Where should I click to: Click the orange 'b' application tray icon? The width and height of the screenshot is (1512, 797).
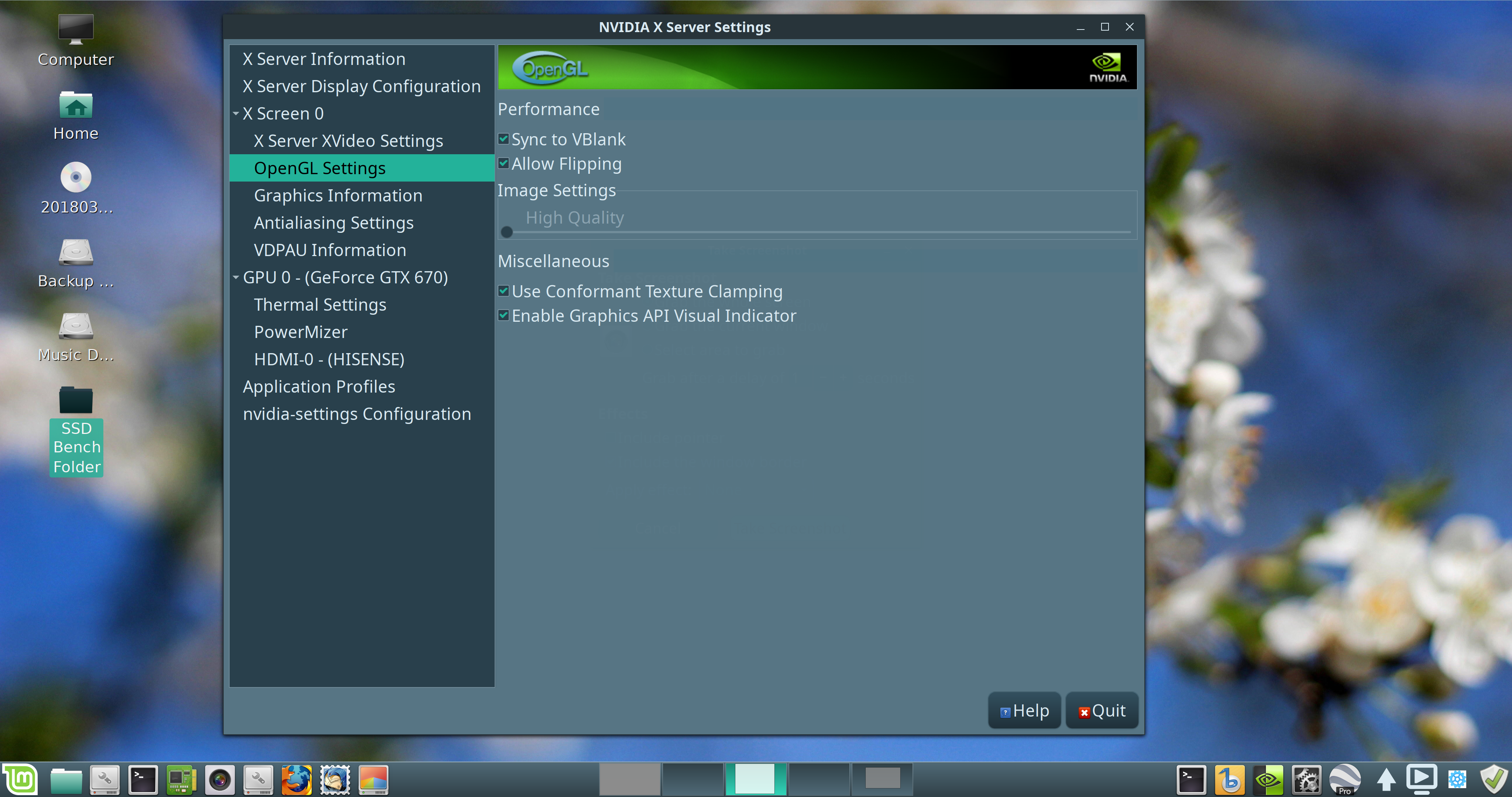pyautogui.click(x=1230, y=780)
